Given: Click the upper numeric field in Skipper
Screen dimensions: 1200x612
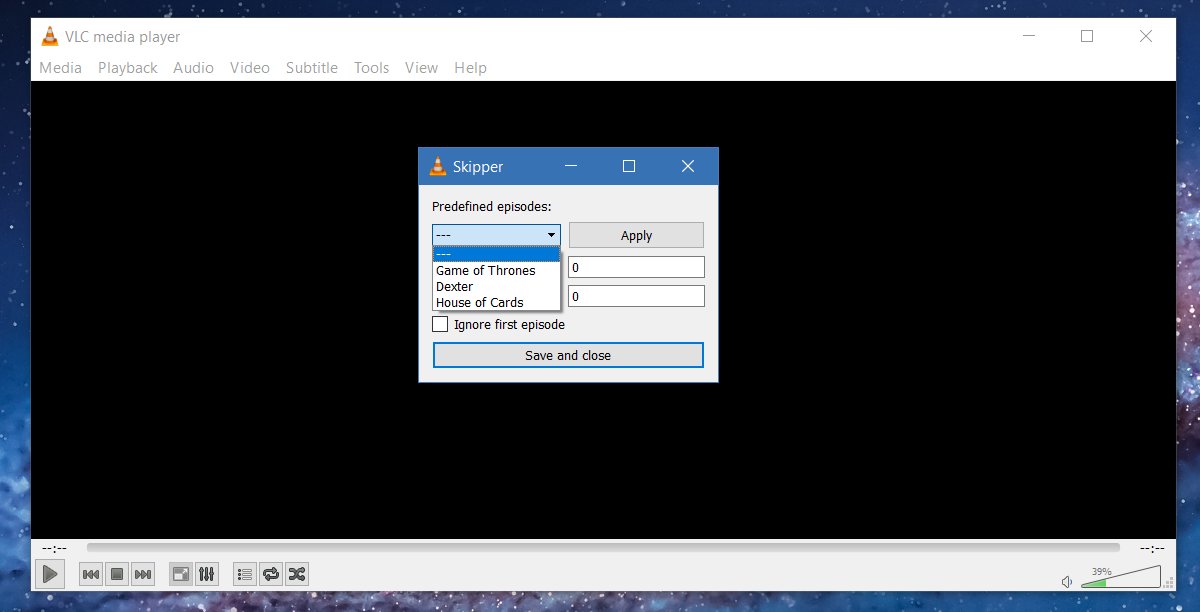Looking at the screenshot, I should 636,267.
